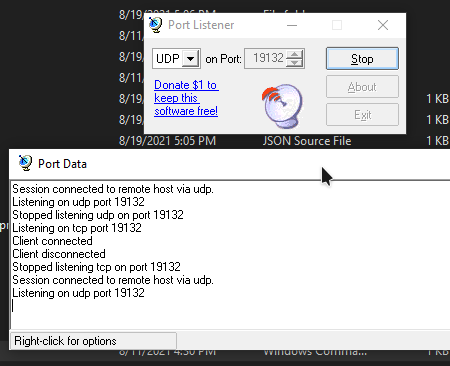450x366 pixels.
Task: Click the 'Client disconnected' log line
Action: click(x=59, y=254)
